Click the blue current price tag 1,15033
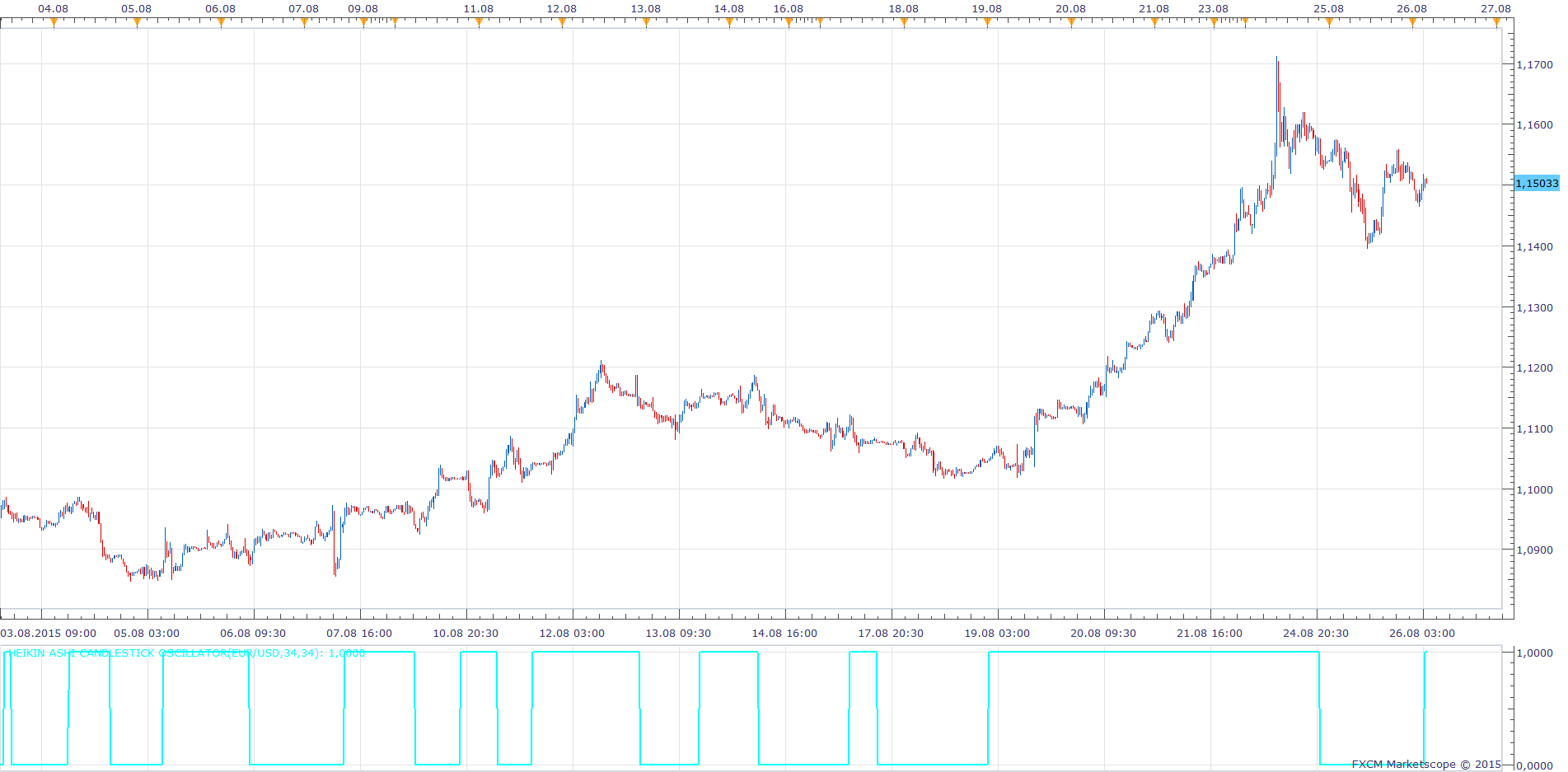1568x772 pixels. point(1538,183)
